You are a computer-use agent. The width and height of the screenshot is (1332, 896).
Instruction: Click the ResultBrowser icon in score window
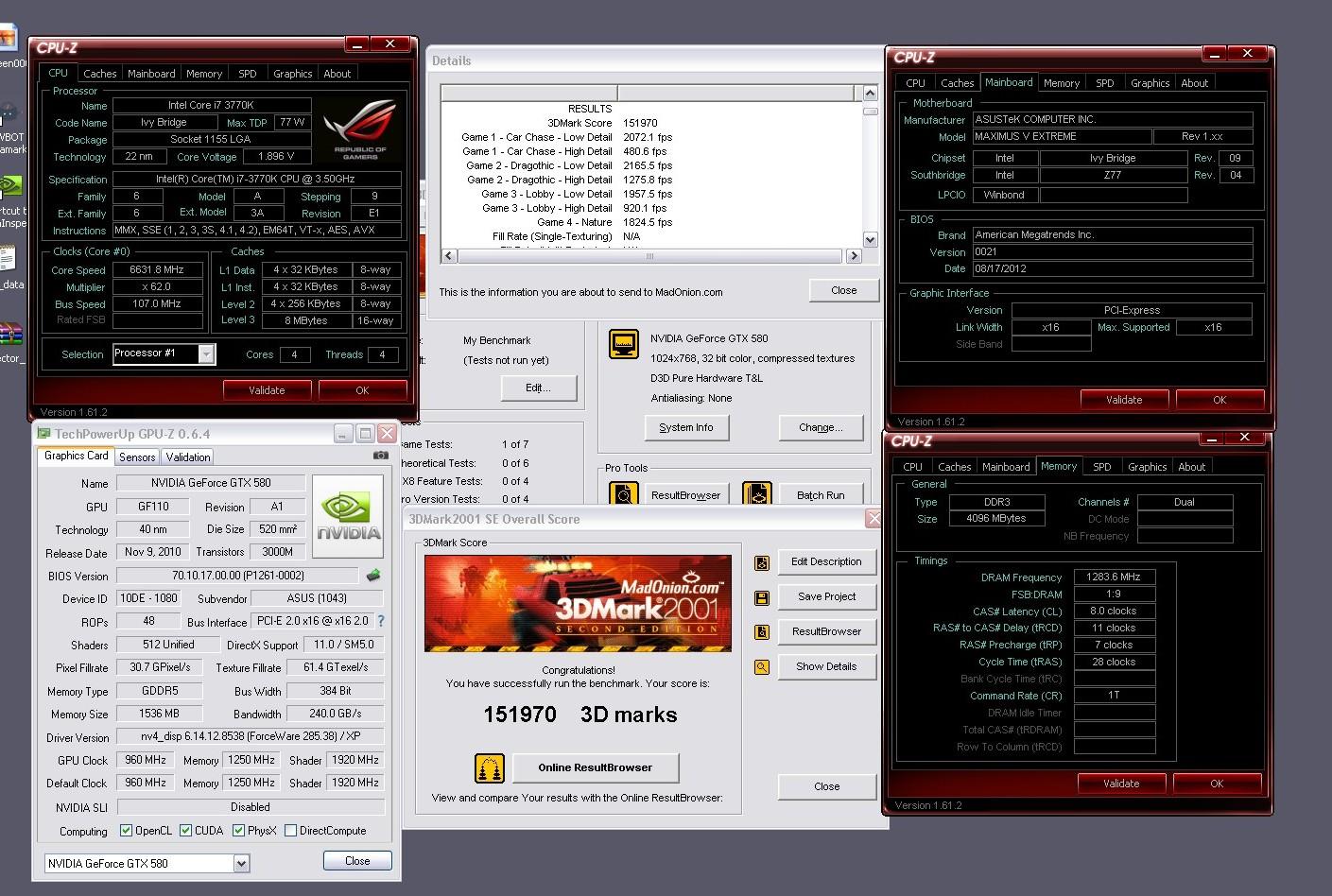coord(762,632)
